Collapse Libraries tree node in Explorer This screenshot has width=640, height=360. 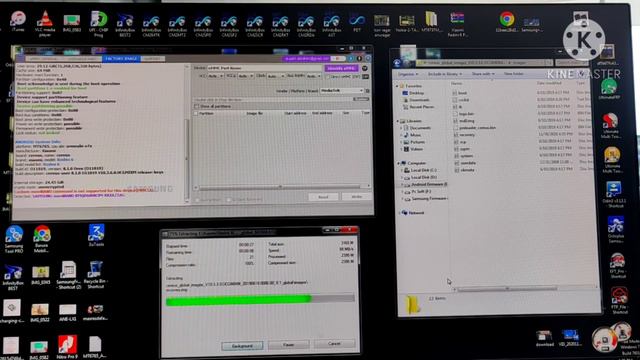click(x=398, y=121)
